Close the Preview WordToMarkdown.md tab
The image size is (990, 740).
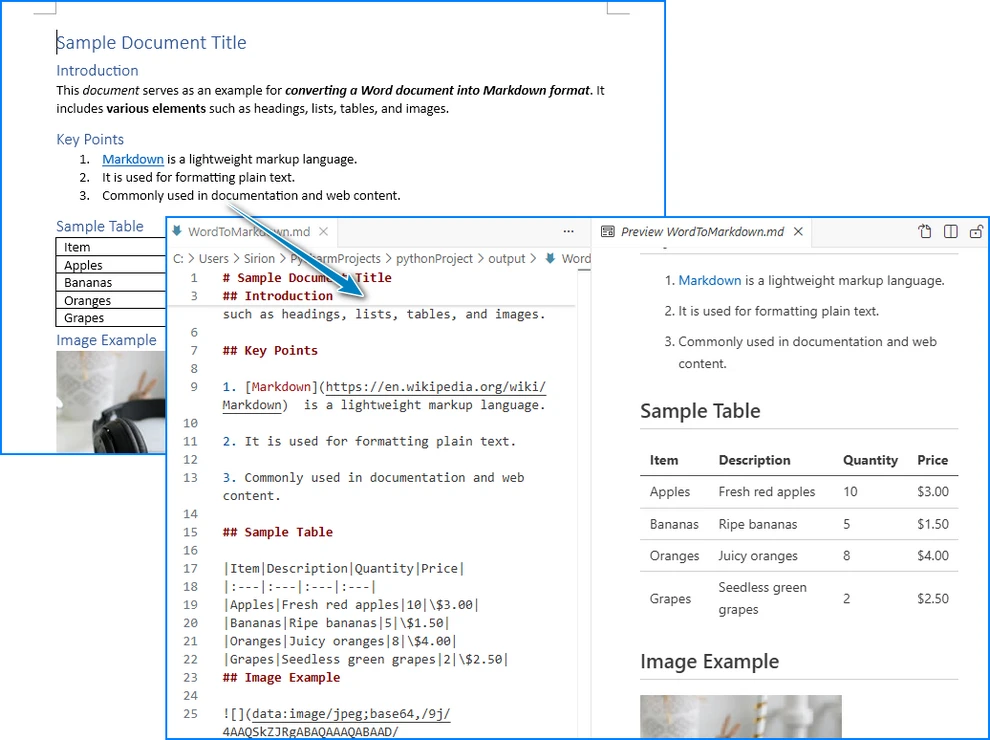(x=797, y=230)
